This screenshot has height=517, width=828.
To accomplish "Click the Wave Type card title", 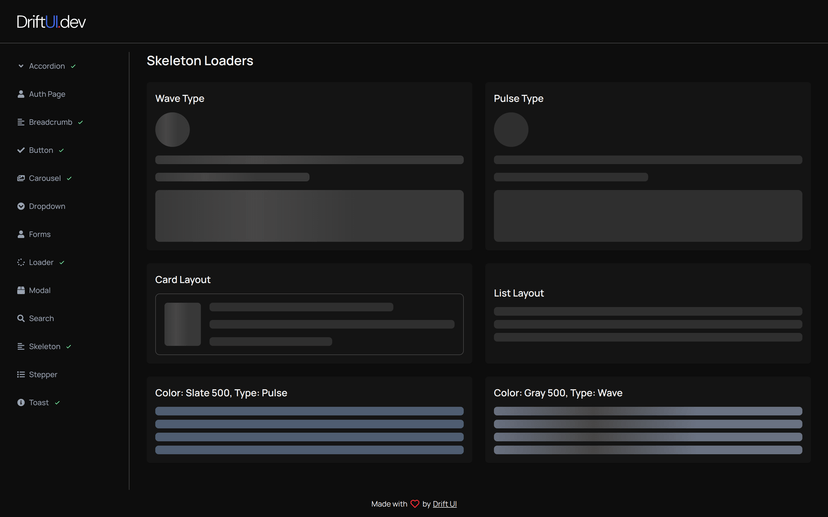I will coord(180,98).
